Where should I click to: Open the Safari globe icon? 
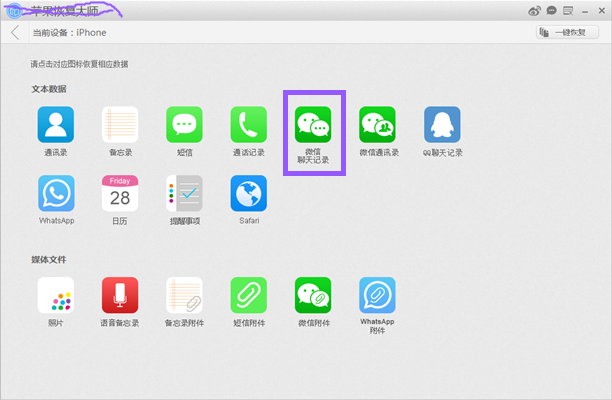249,193
